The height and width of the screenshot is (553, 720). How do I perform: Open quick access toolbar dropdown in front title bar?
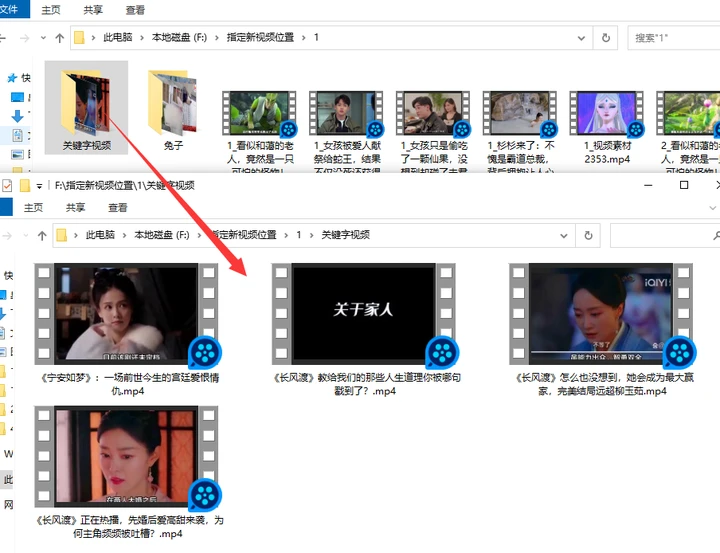click(x=39, y=186)
